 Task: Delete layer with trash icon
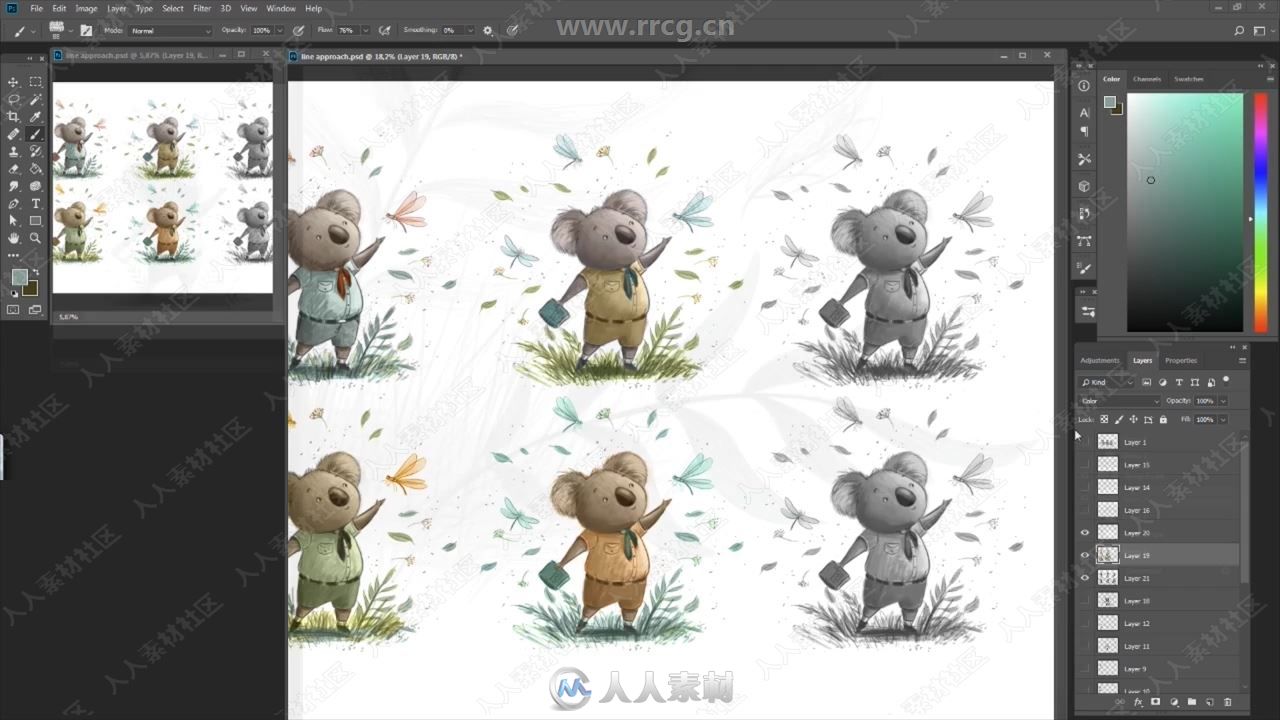click(x=1228, y=703)
